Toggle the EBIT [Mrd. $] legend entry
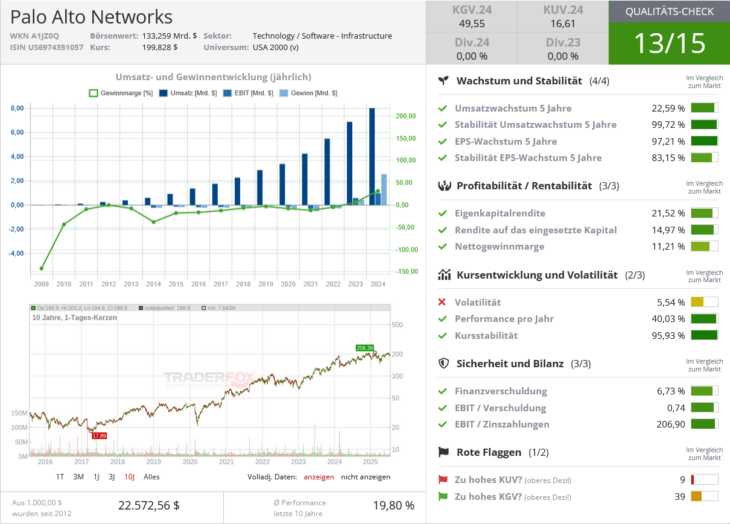730x524 pixels. pyautogui.click(x=248, y=93)
